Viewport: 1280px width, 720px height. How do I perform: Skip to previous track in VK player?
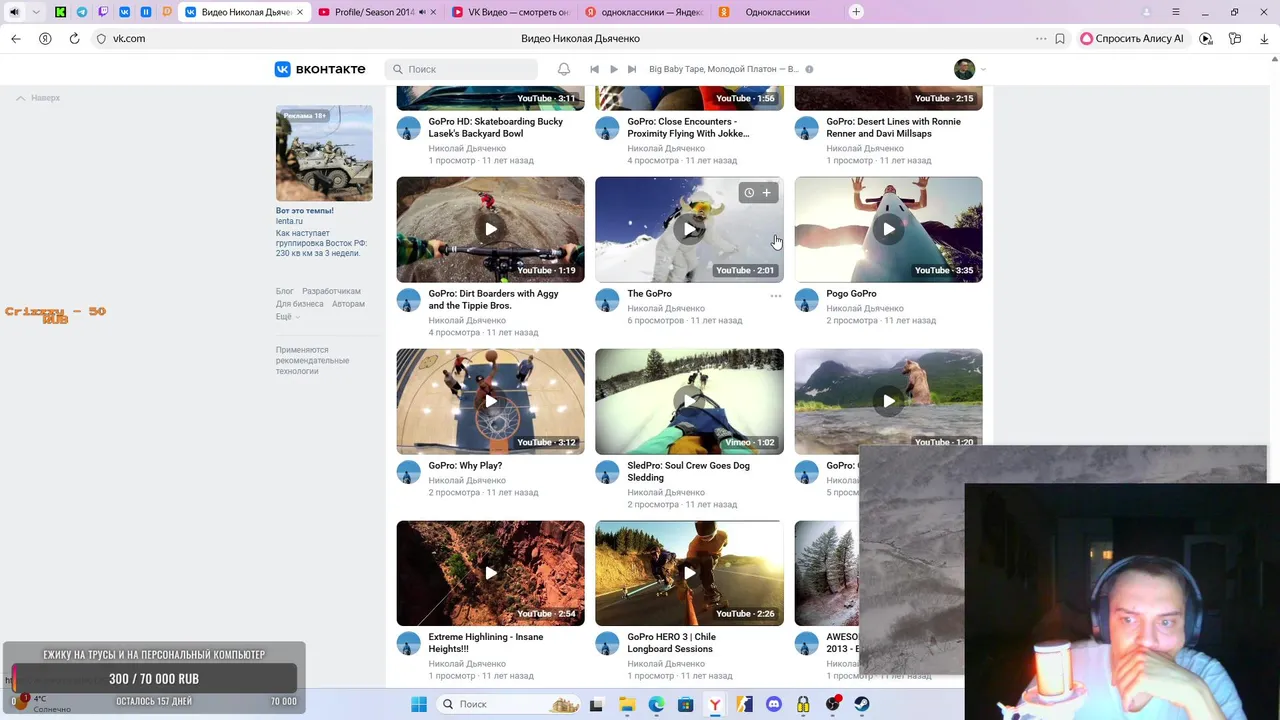click(x=594, y=69)
